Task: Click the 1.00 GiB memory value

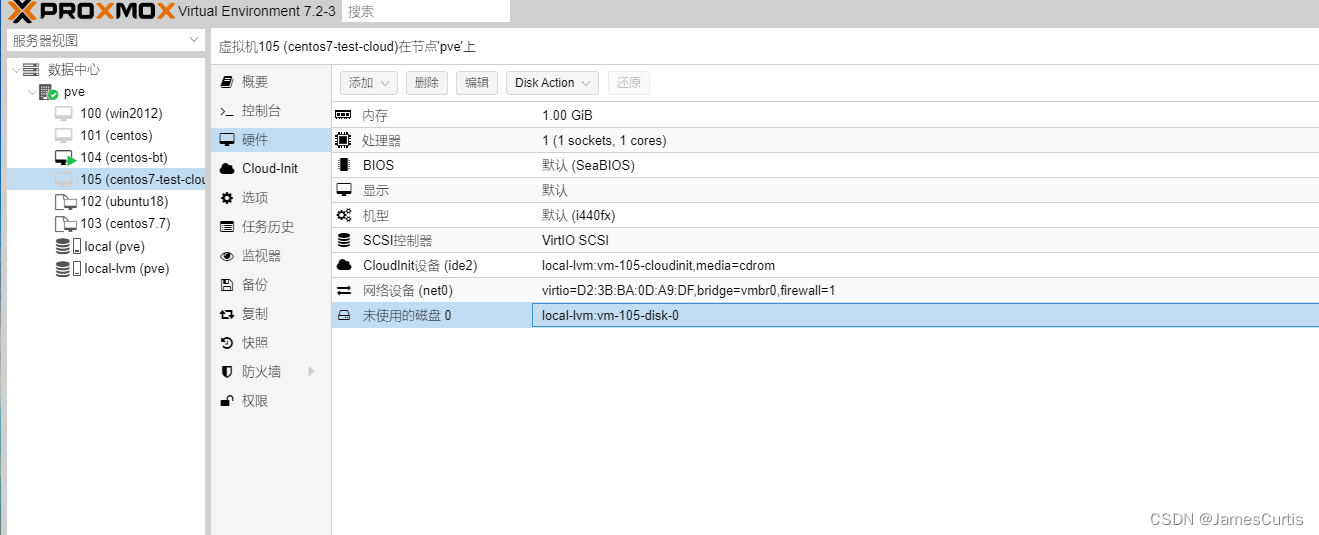Action: 567,115
